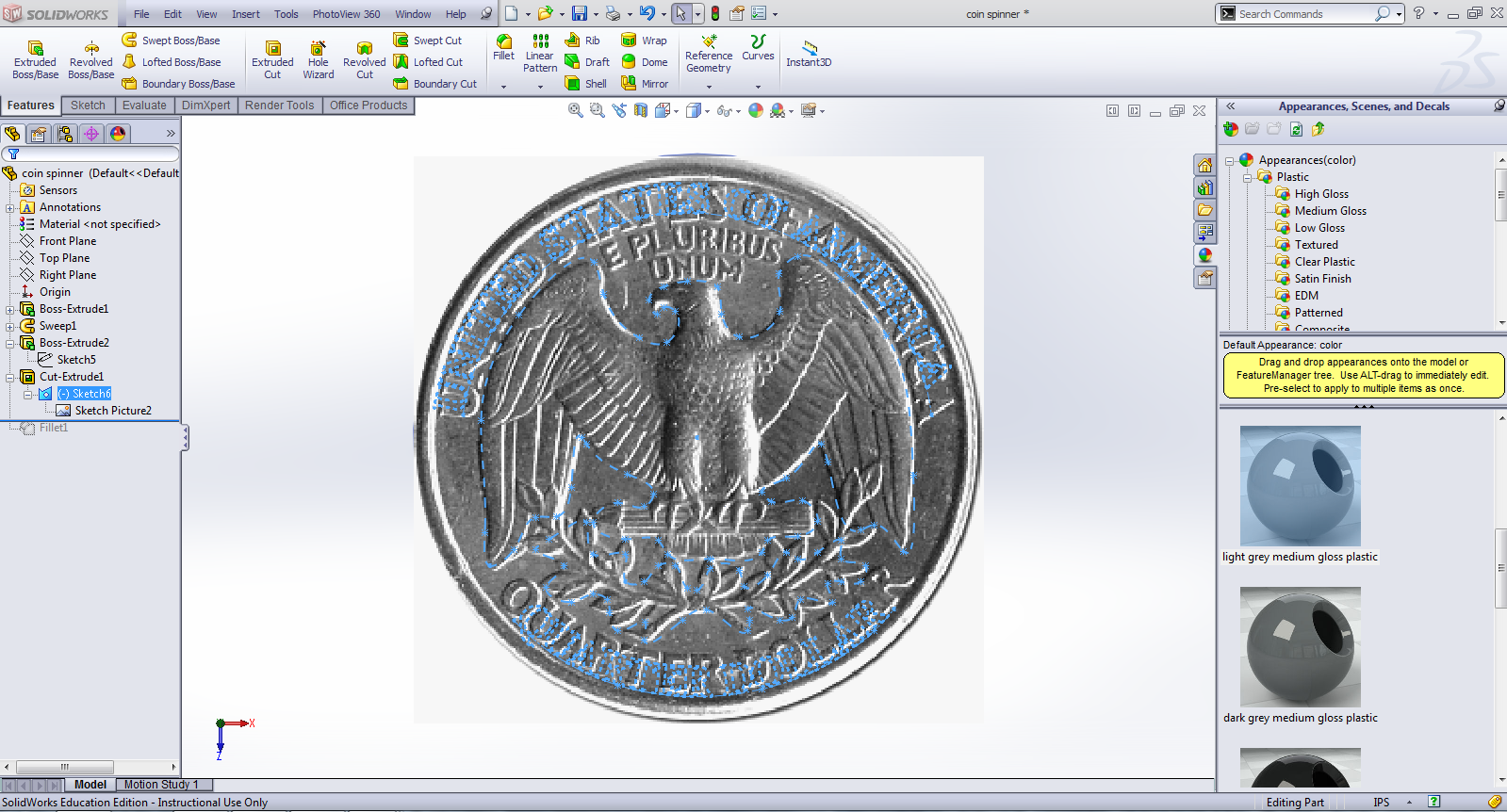Choose light grey medium gloss plastic swatch

tap(1300, 486)
